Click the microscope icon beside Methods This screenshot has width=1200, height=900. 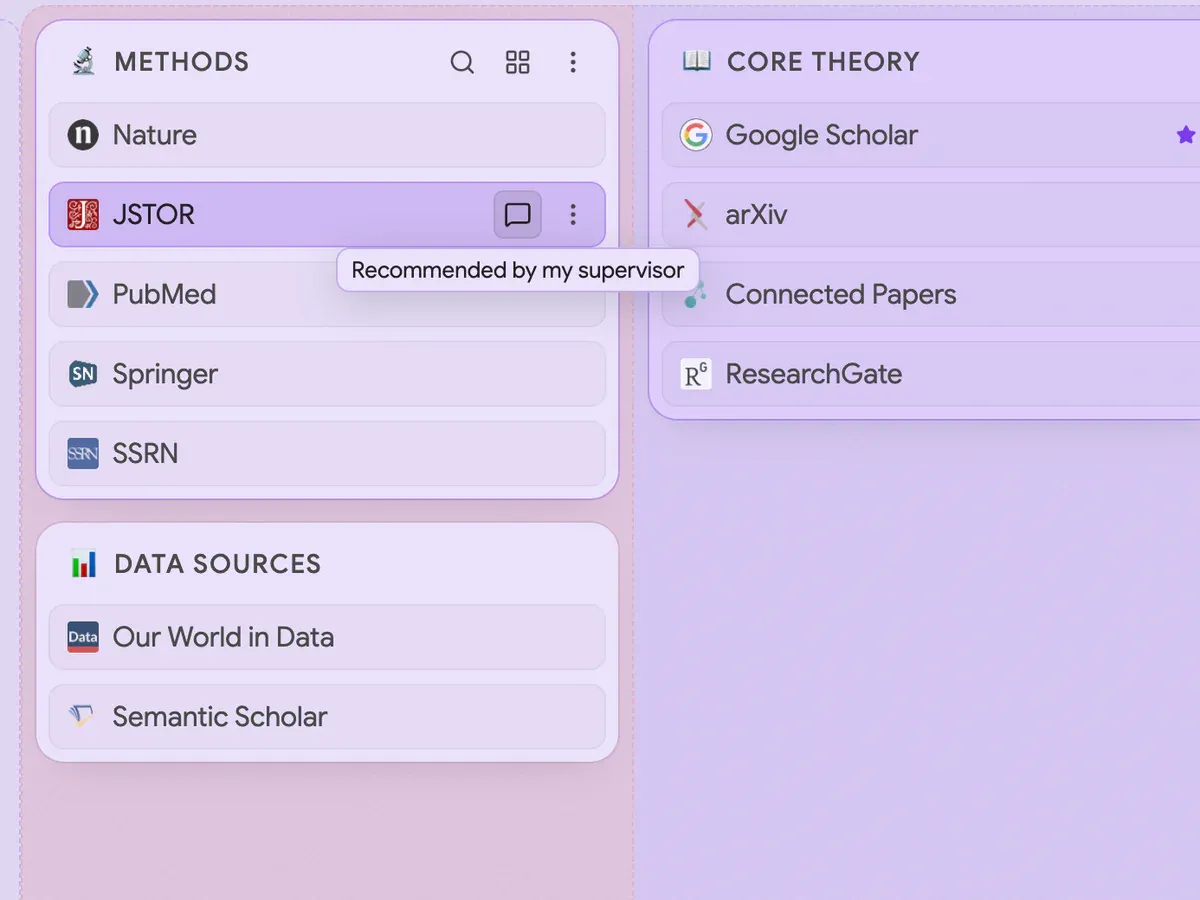click(x=84, y=62)
